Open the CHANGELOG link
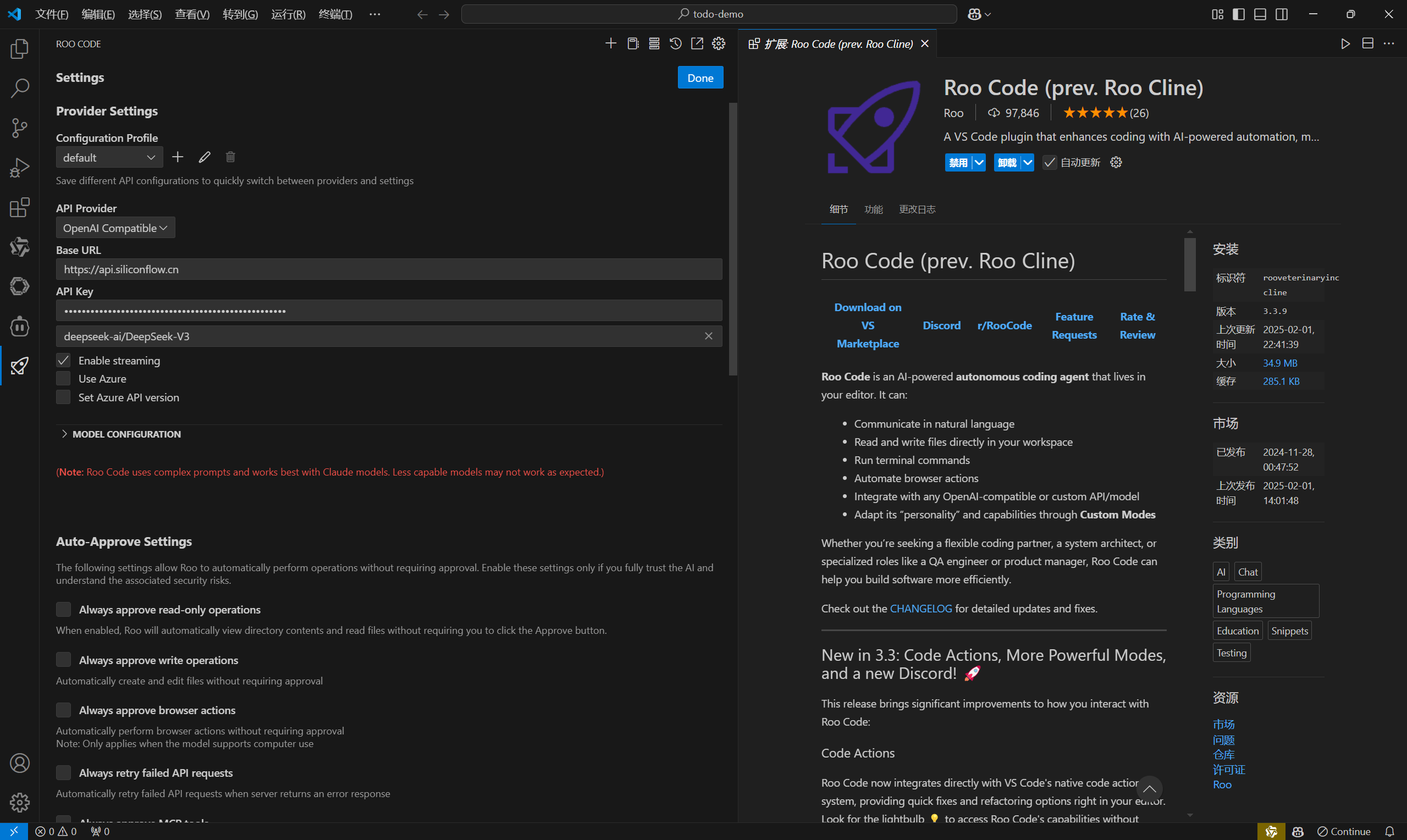Screen dimensions: 1407x840 [x=921, y=609]
